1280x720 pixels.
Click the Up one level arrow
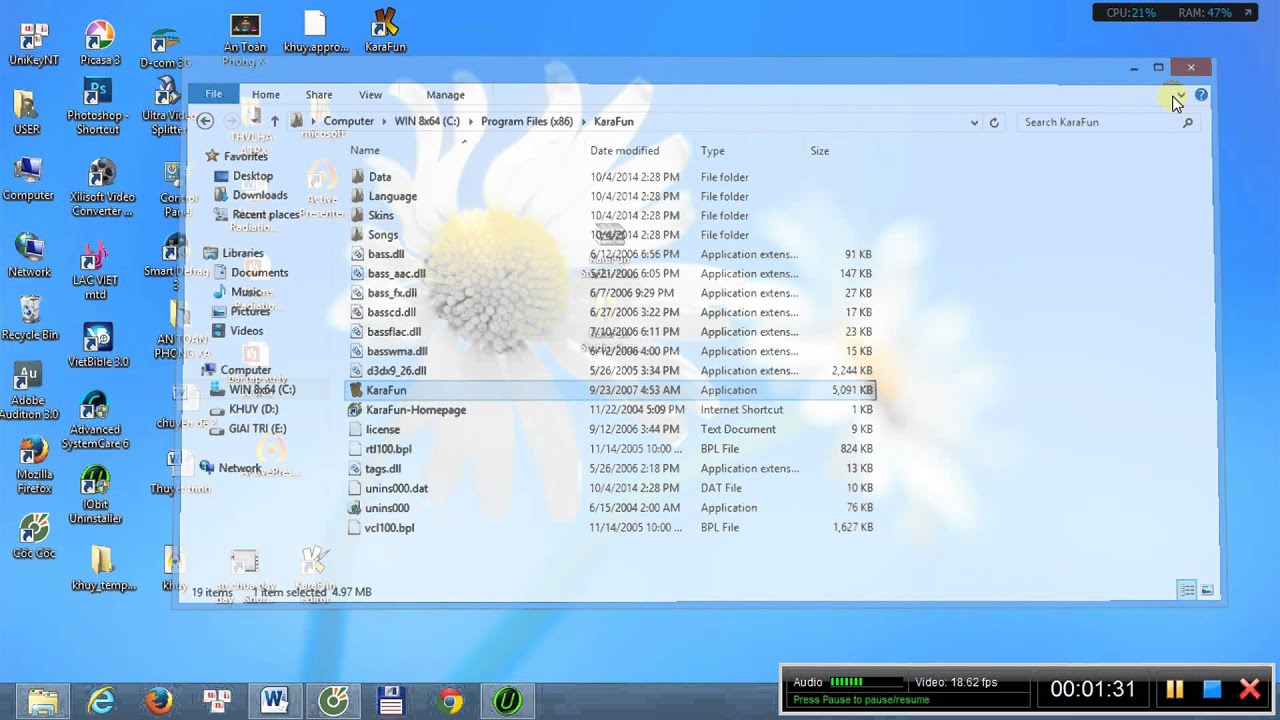274,121
